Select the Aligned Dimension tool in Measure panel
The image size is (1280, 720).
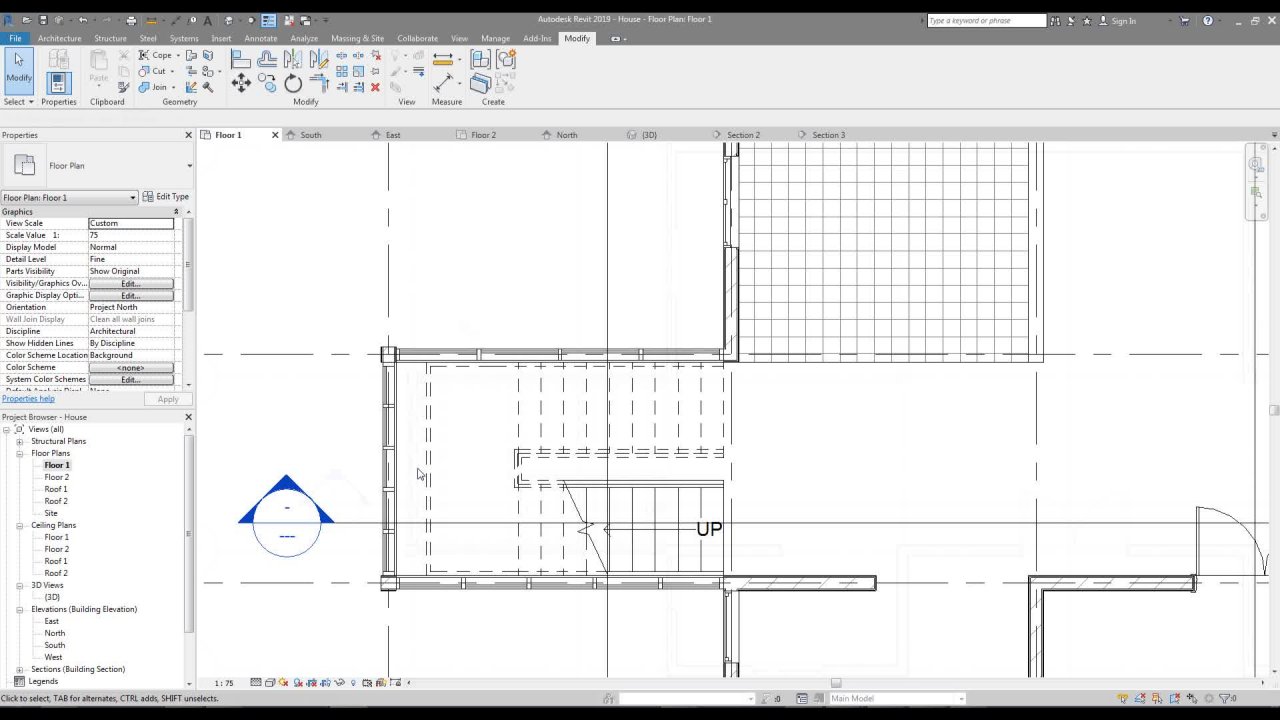click(x=443, y=58)
